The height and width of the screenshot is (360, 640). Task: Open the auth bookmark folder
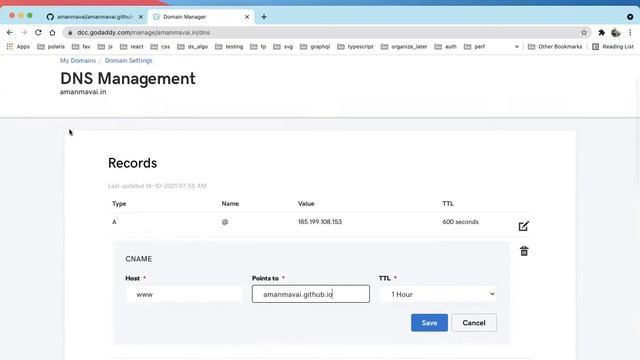[x=445, y=47]
